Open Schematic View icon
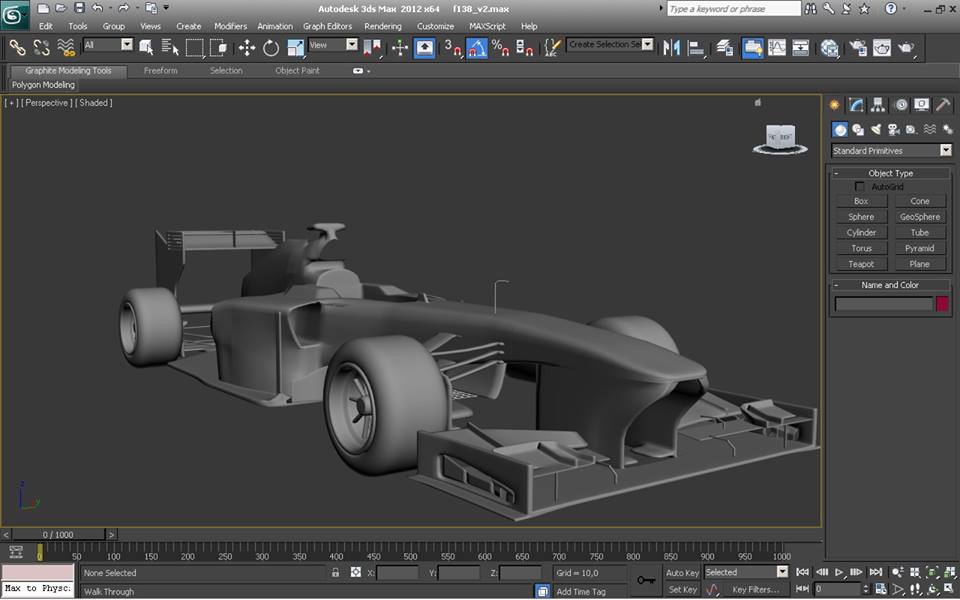This screenshot has height=600, width=960. point(800,47)
